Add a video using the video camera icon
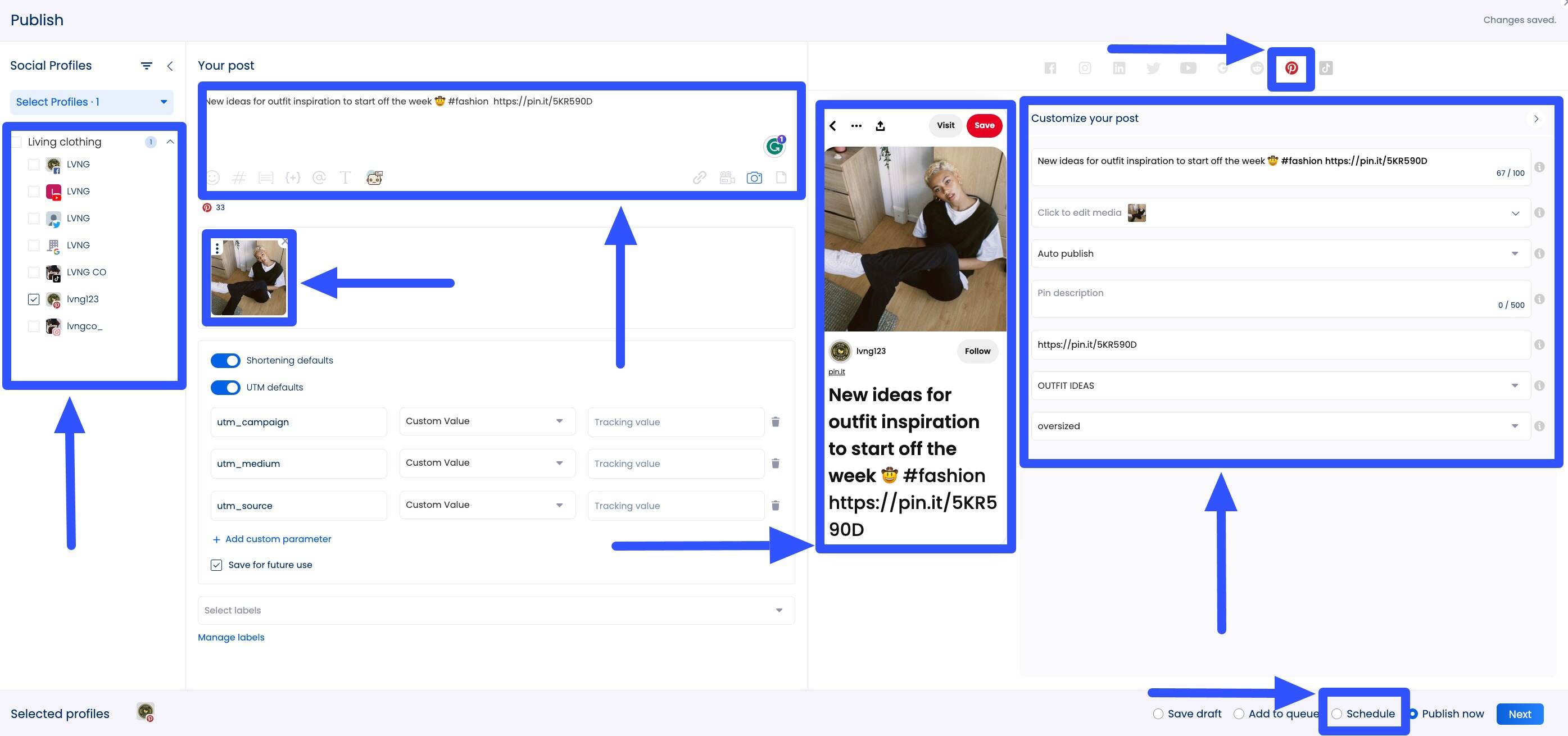The image size is (1568, 736). tap(727, 178)
